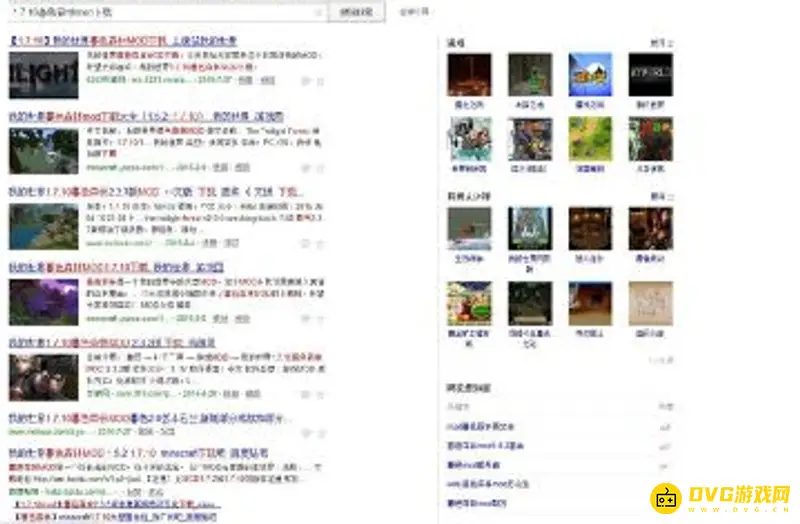Expand the top game section in the right sidebar
The image size is (800, 524).
pos(662,43)
